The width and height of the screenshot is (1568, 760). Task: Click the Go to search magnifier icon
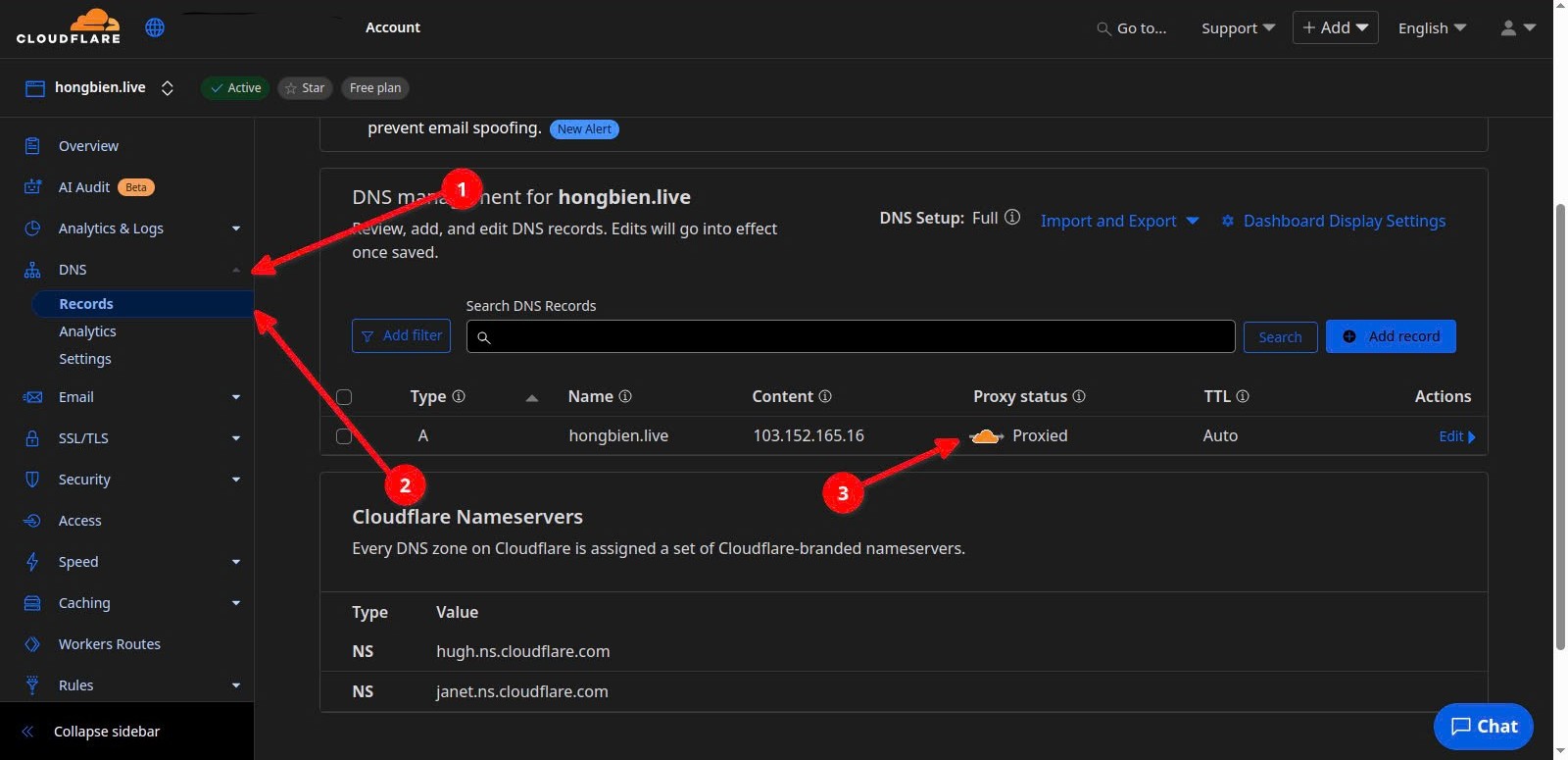[1103, 28]
